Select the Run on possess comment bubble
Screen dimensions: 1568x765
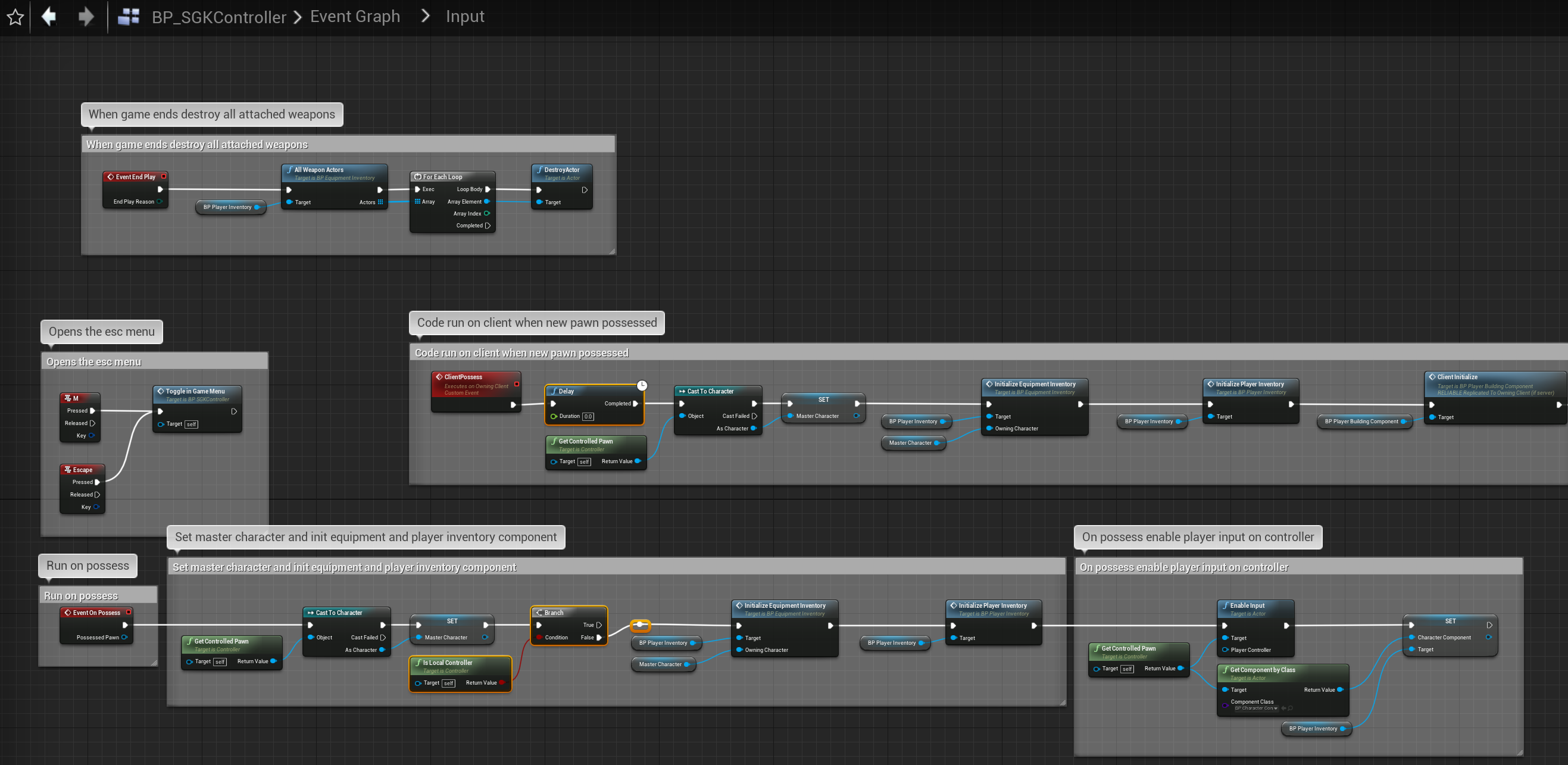[88, 566]
